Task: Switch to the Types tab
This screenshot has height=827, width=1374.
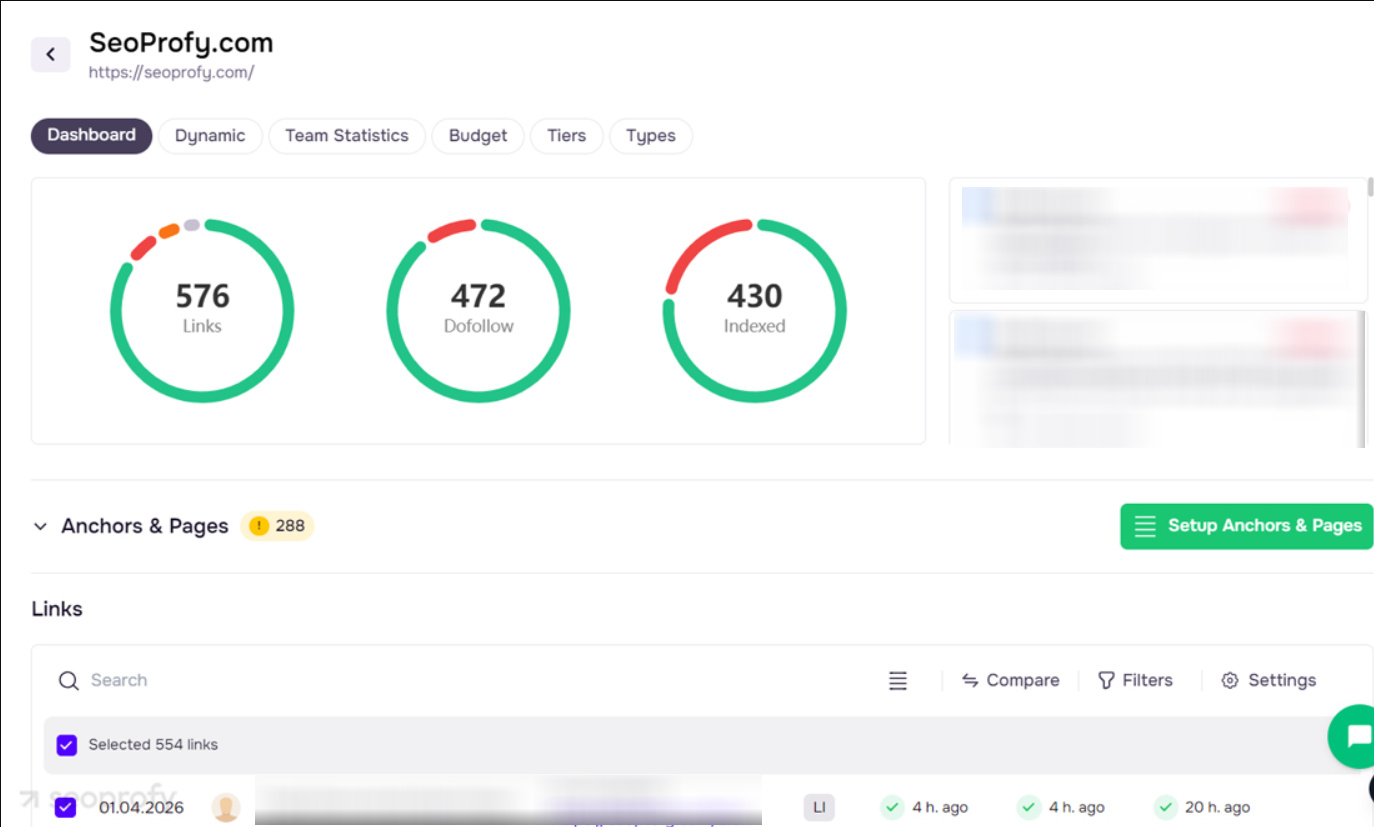Action: [650, 135]
